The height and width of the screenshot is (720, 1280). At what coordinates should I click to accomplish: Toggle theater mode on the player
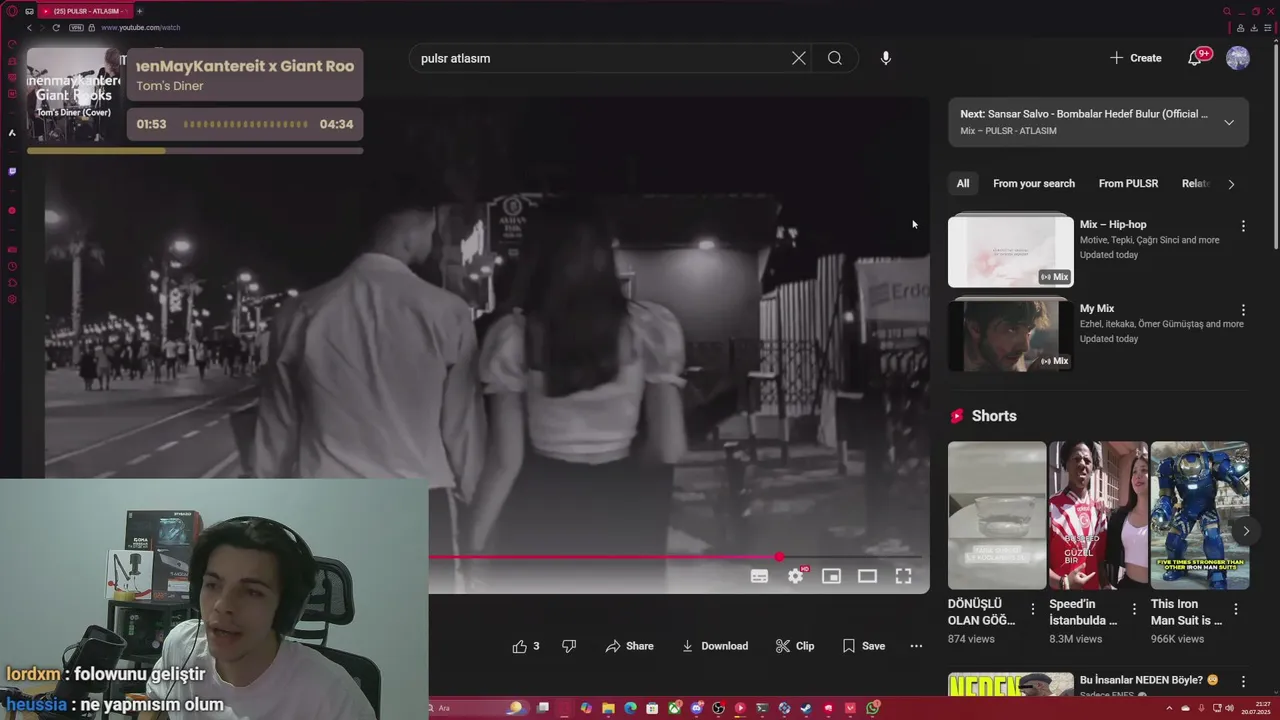[867, 576]
